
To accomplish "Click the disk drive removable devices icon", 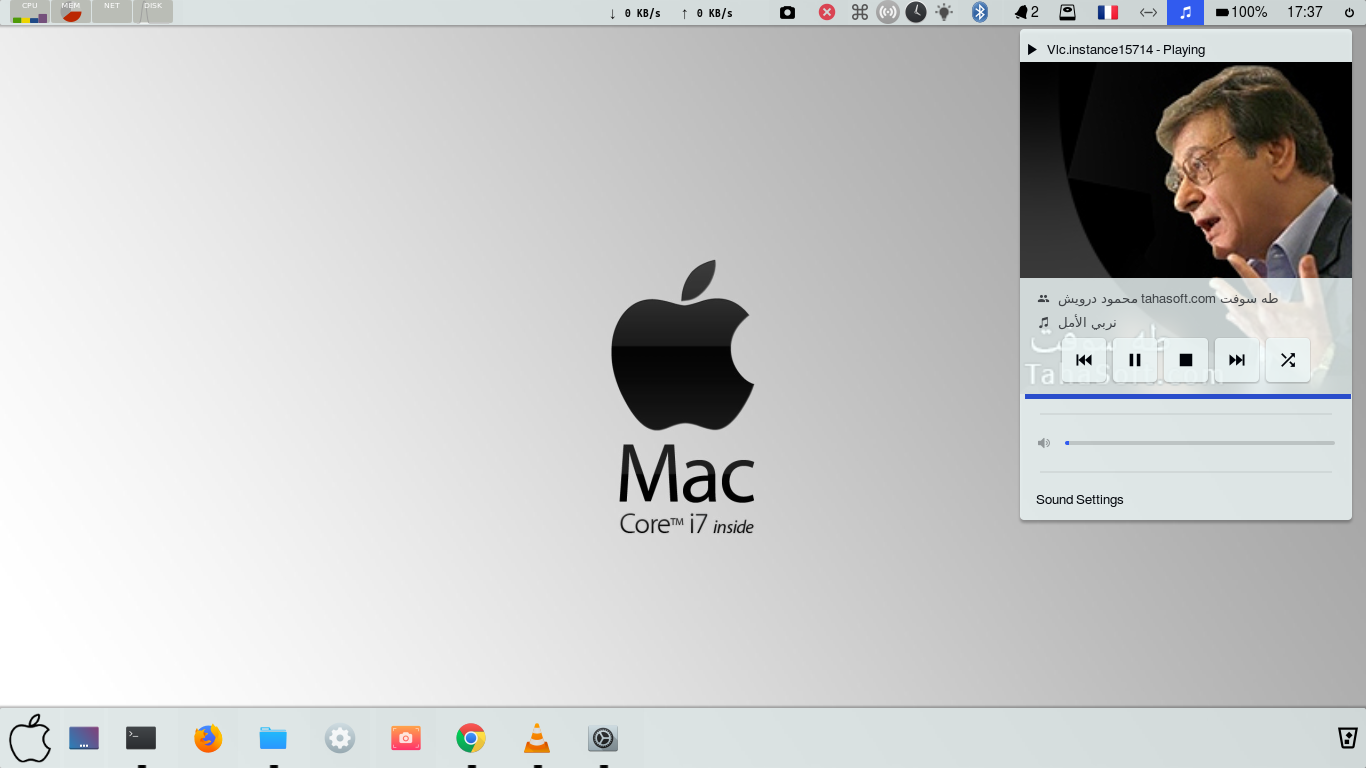I will tap(1068, 12).
